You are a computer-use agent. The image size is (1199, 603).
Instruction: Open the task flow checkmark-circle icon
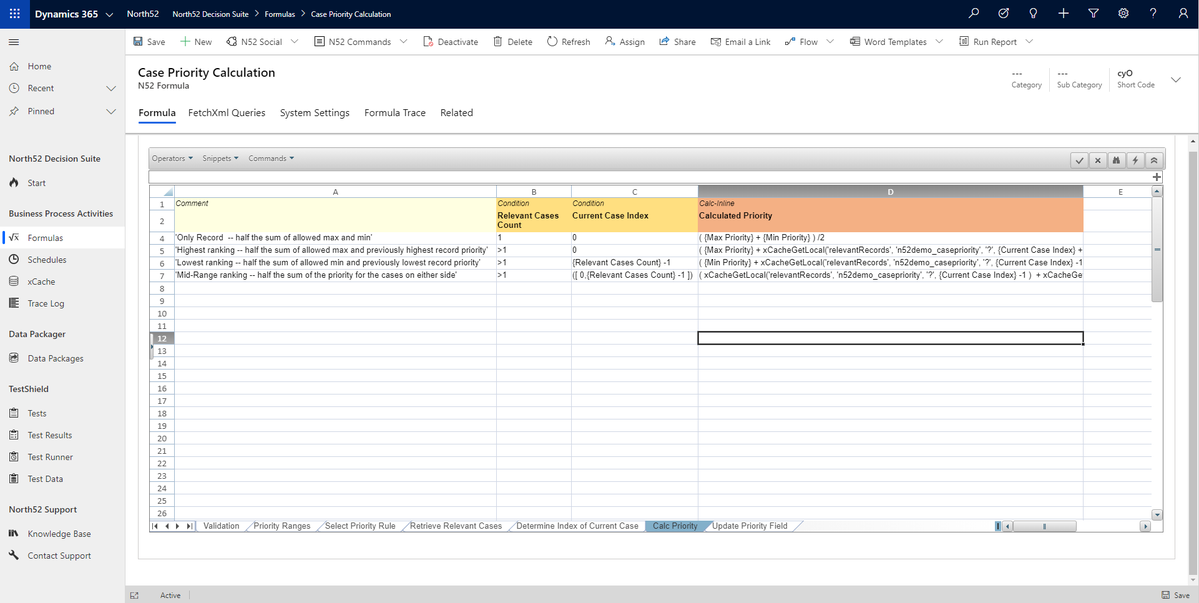pos(1004,14)
